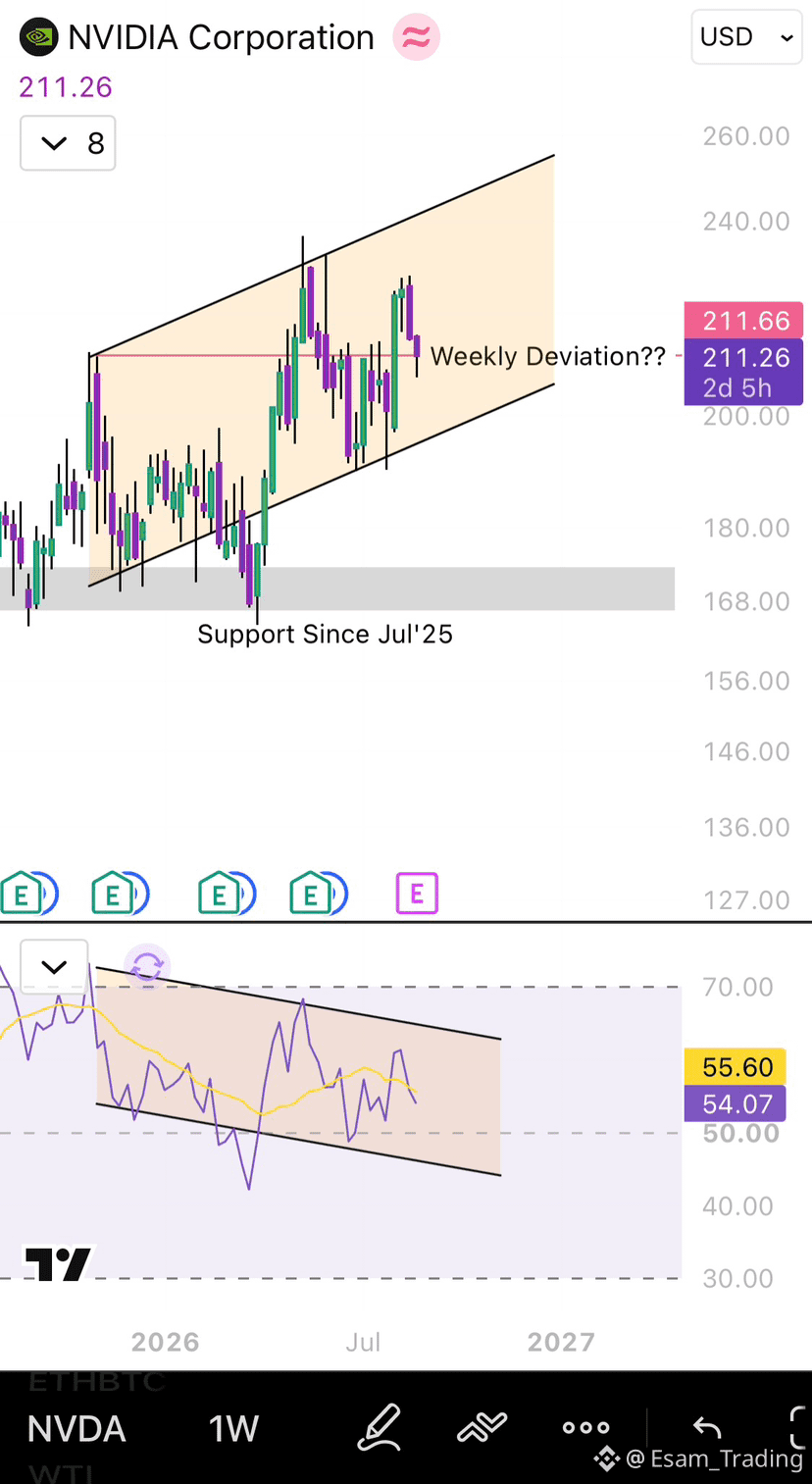Image resolution: width=812 pixels, height=1484 pixels.
Task: Tap the 2027 label on time axis
Action: 561,1342
